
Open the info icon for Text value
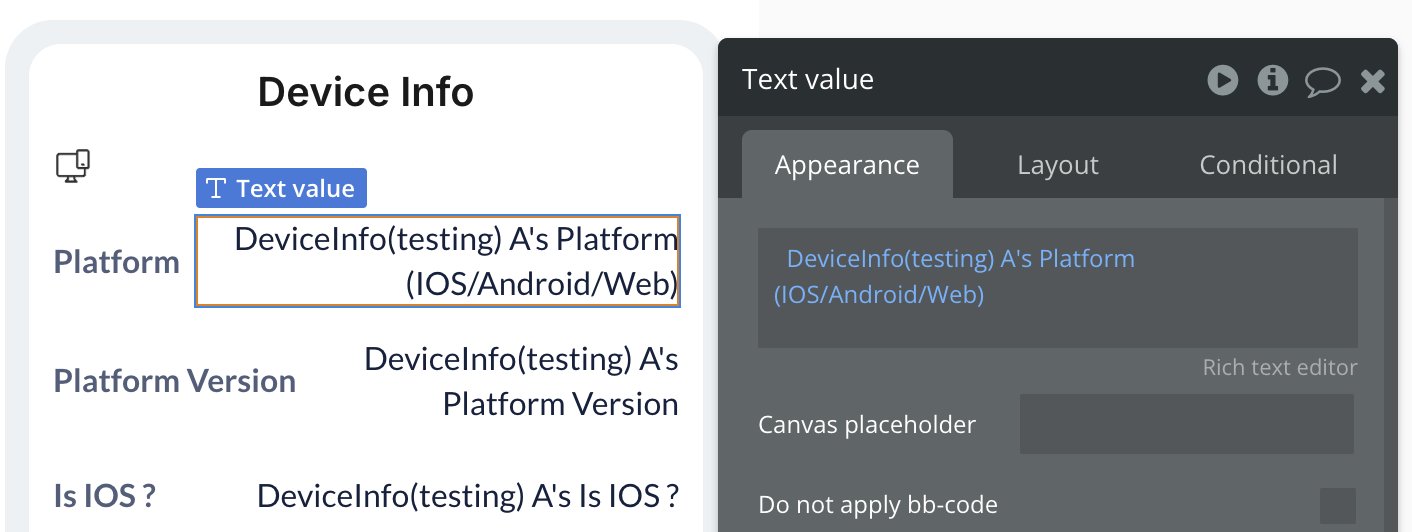click(1272, 80)
